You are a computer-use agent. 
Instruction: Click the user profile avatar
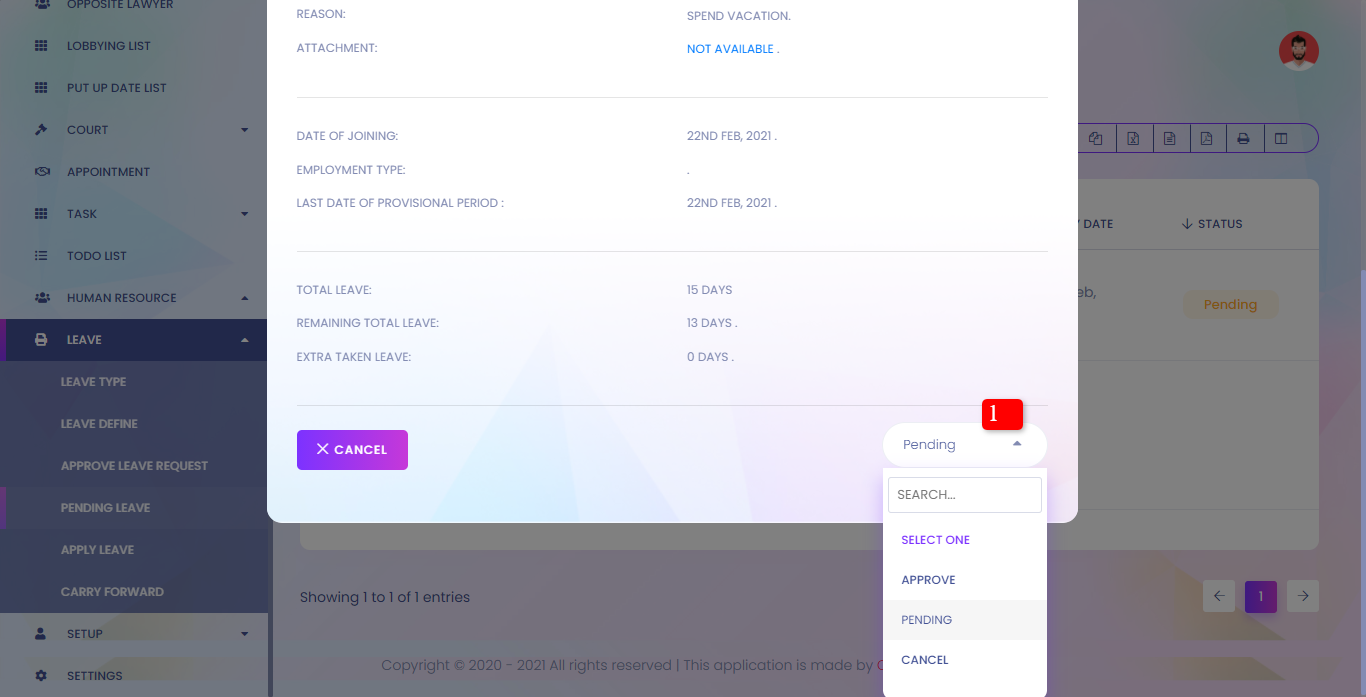(x=1298, y=51)
